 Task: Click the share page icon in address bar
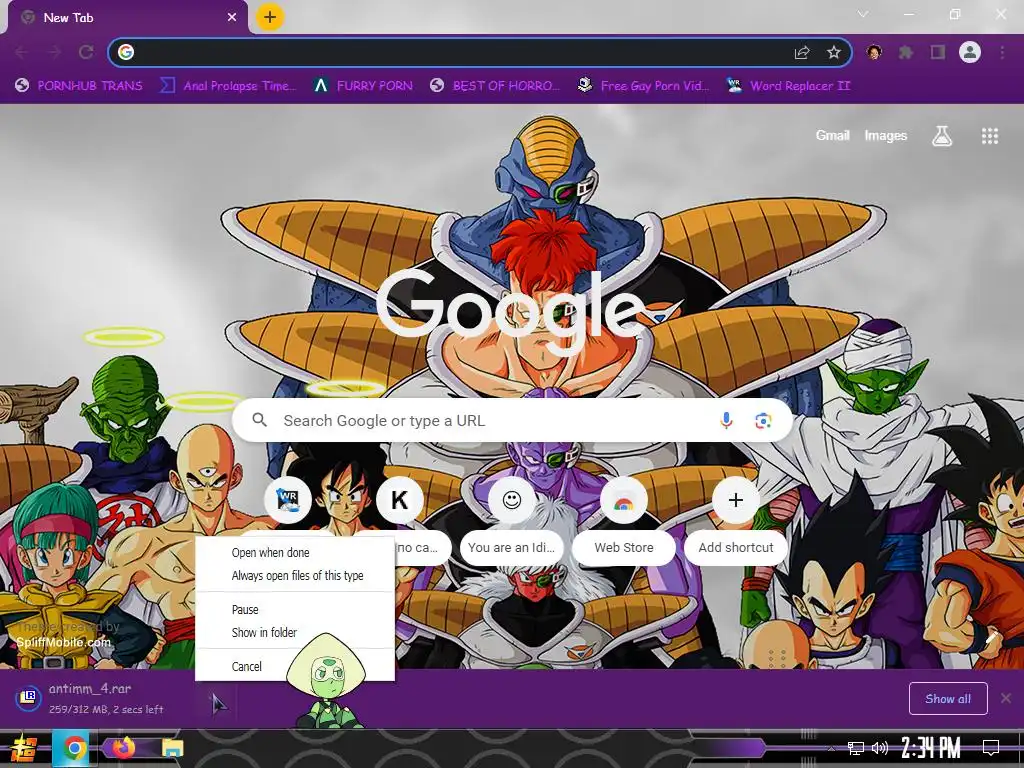802,53
